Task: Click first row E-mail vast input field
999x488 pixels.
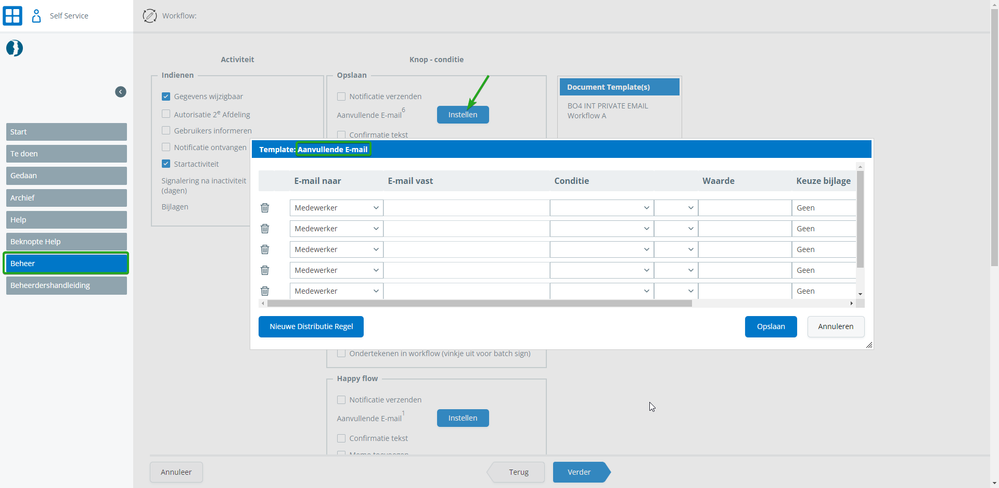Action: (466, 208)
